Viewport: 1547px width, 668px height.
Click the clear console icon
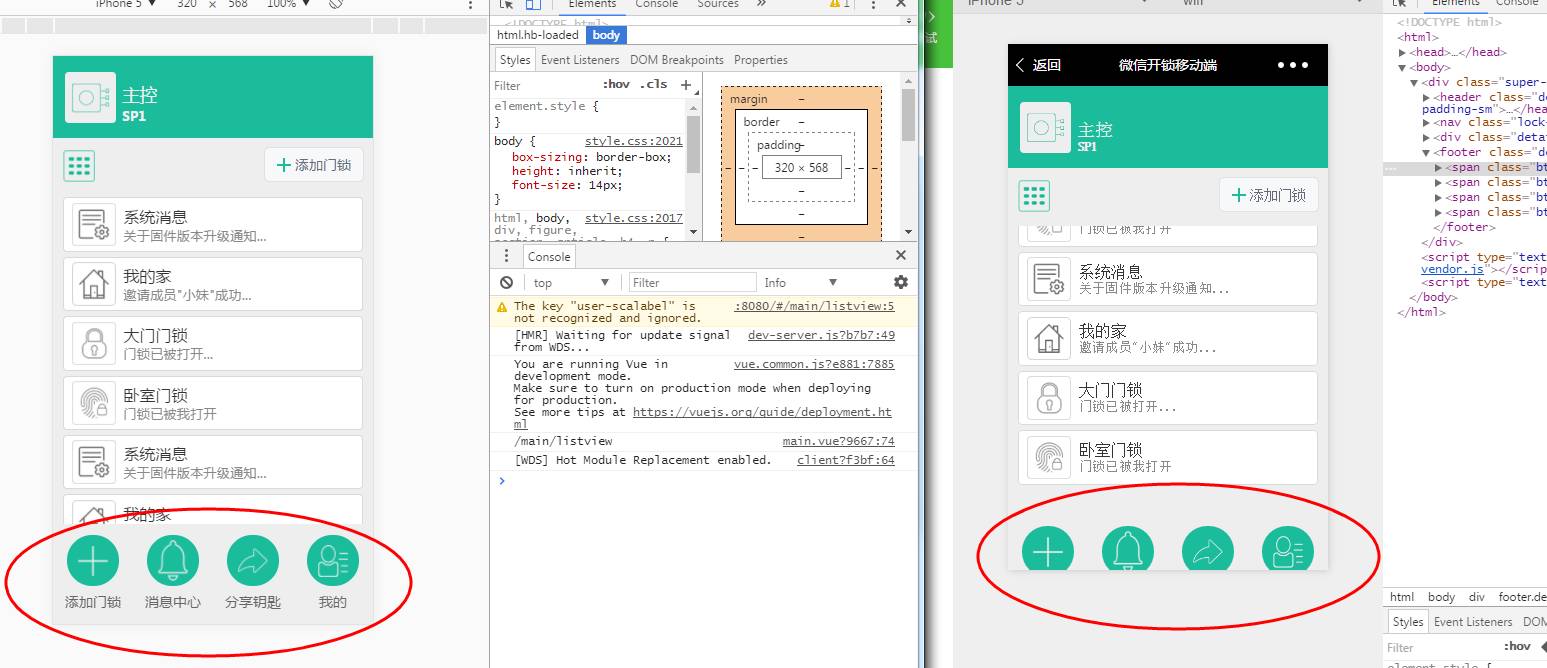click(x=507, y=283)
